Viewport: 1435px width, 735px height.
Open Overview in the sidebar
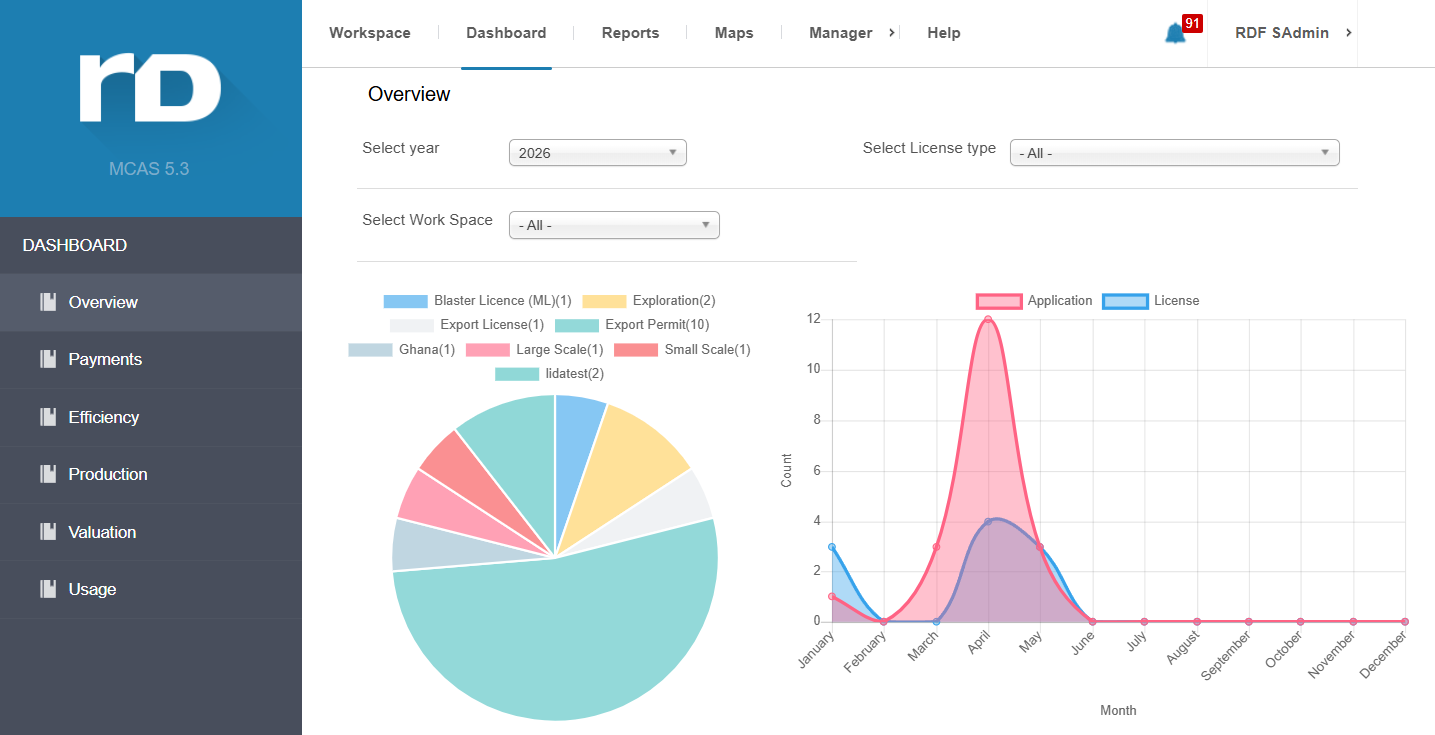click(151, 302)
